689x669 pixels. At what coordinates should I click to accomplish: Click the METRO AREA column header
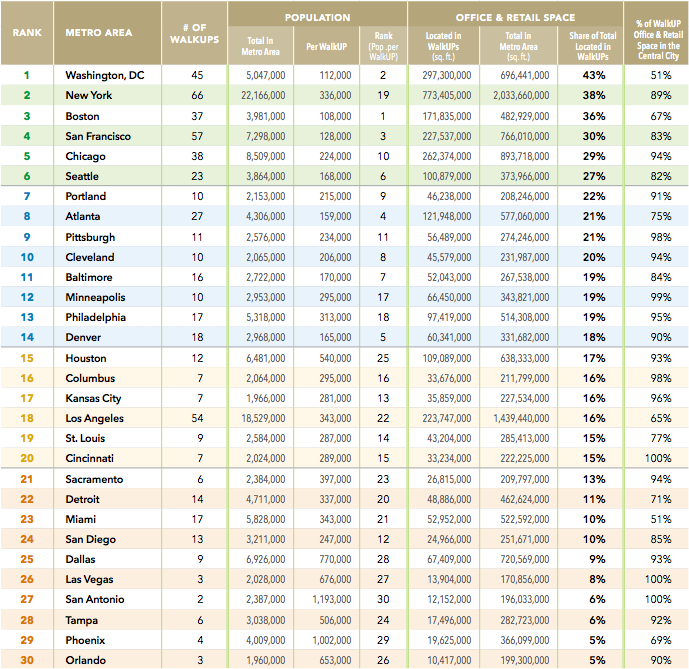pyautogui.click(x=100, y=32)
